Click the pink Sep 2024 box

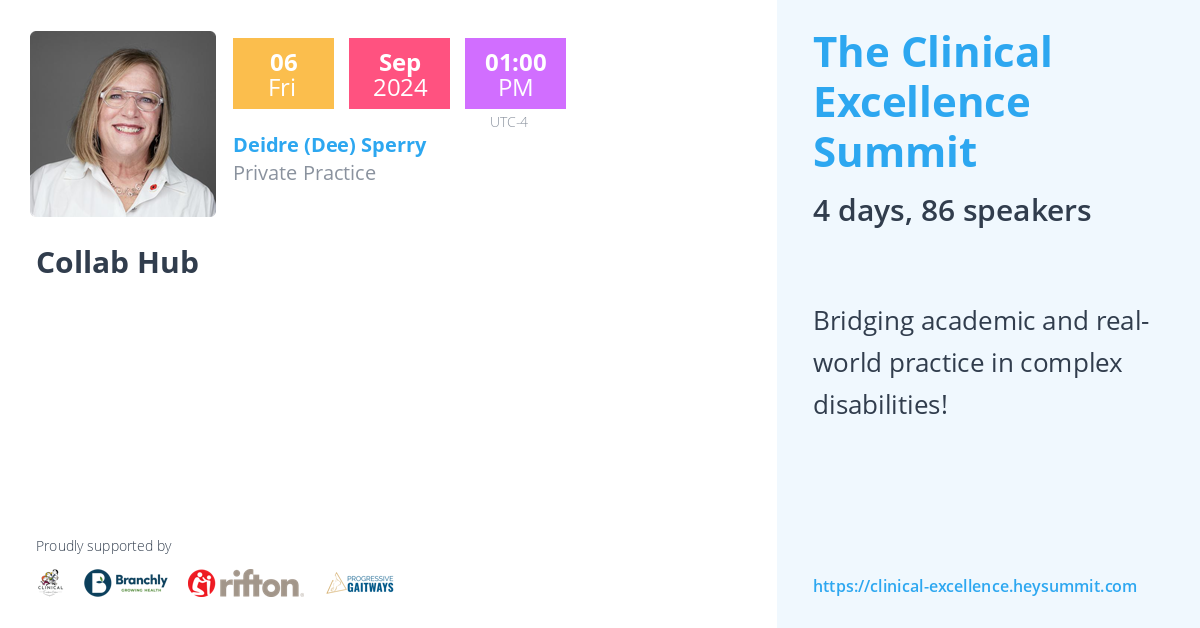point(399,74)
